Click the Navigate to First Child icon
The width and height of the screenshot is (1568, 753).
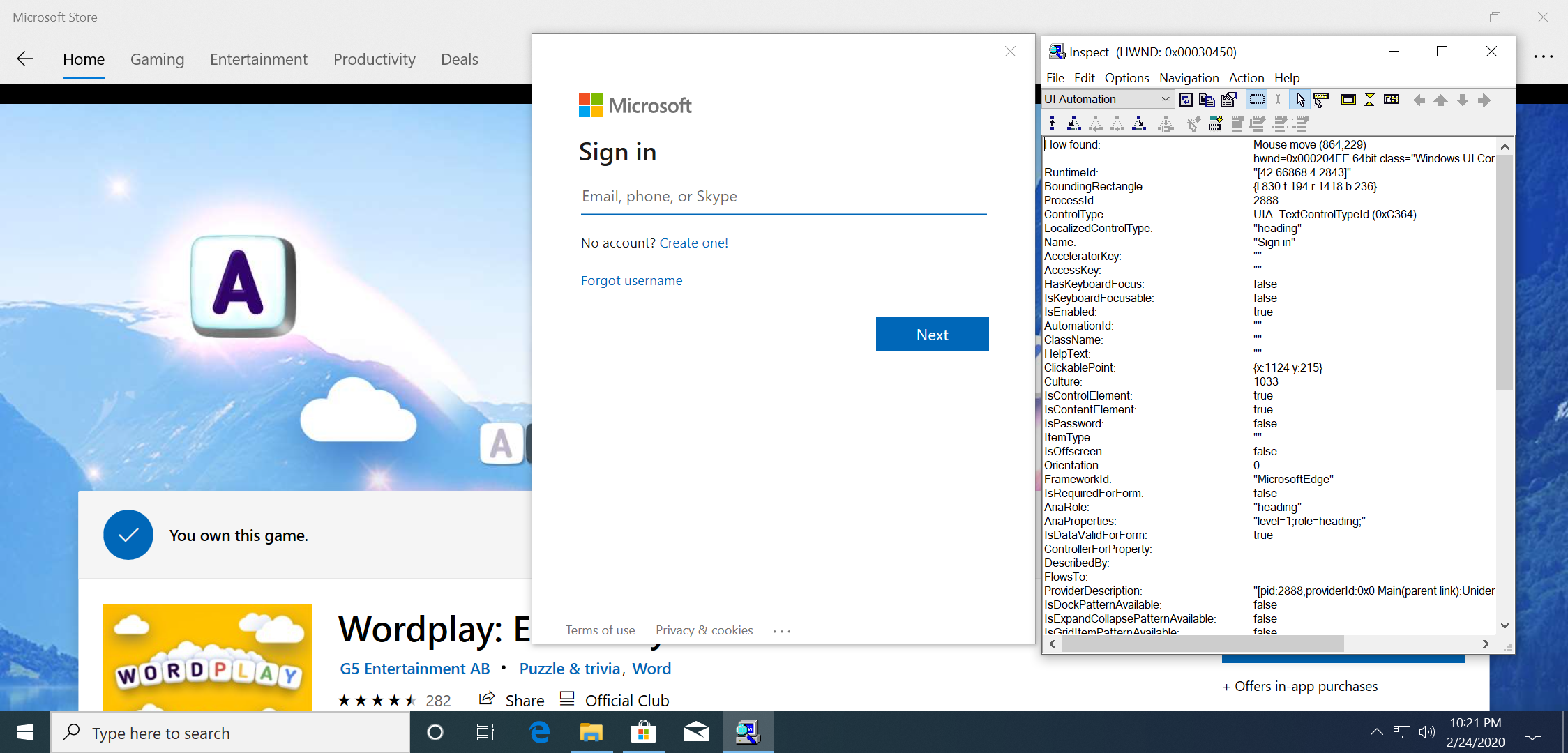point(1074,124)
